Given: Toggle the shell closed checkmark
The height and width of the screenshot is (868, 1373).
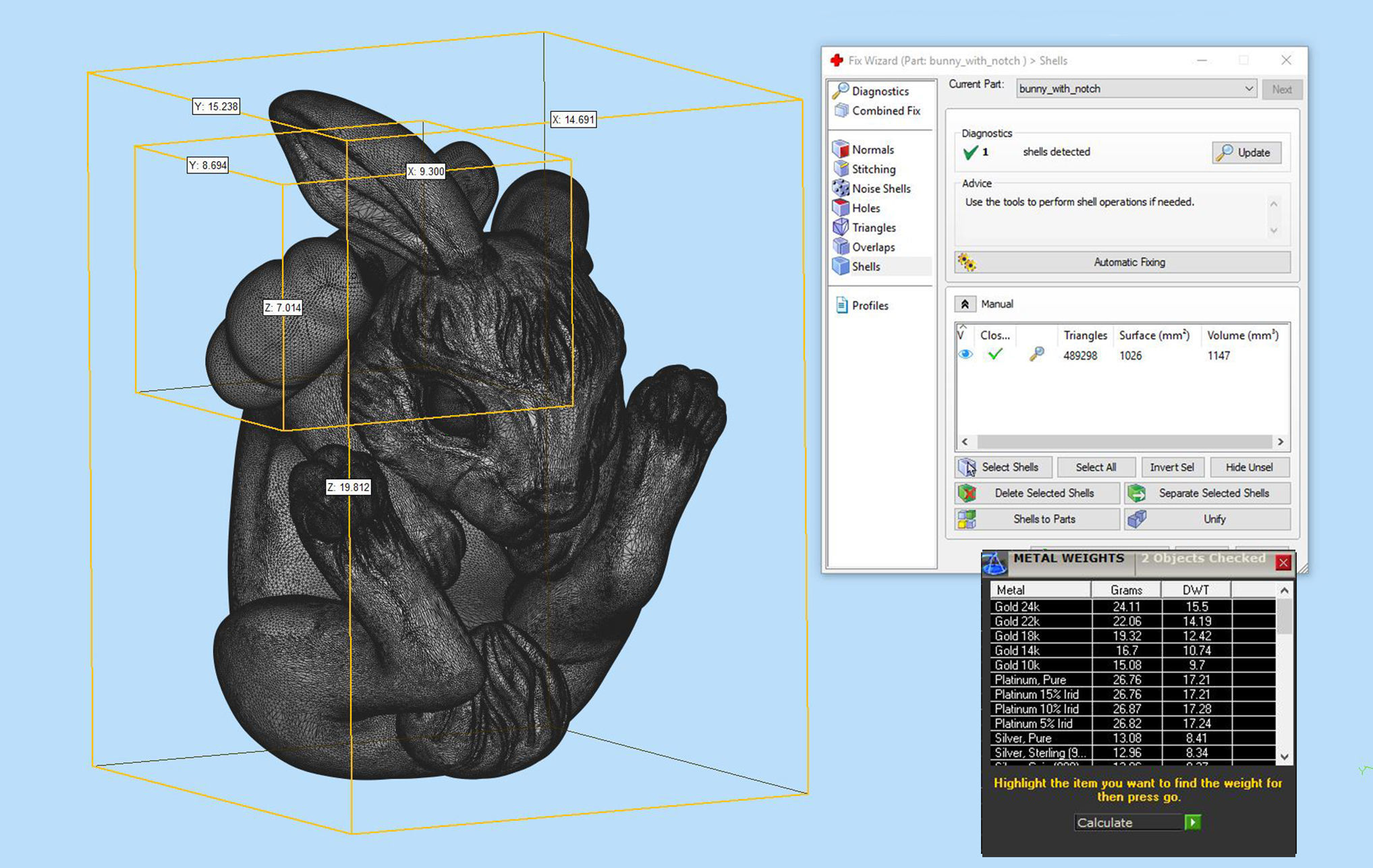Looking at the screenshot, I should pos(995,355).
